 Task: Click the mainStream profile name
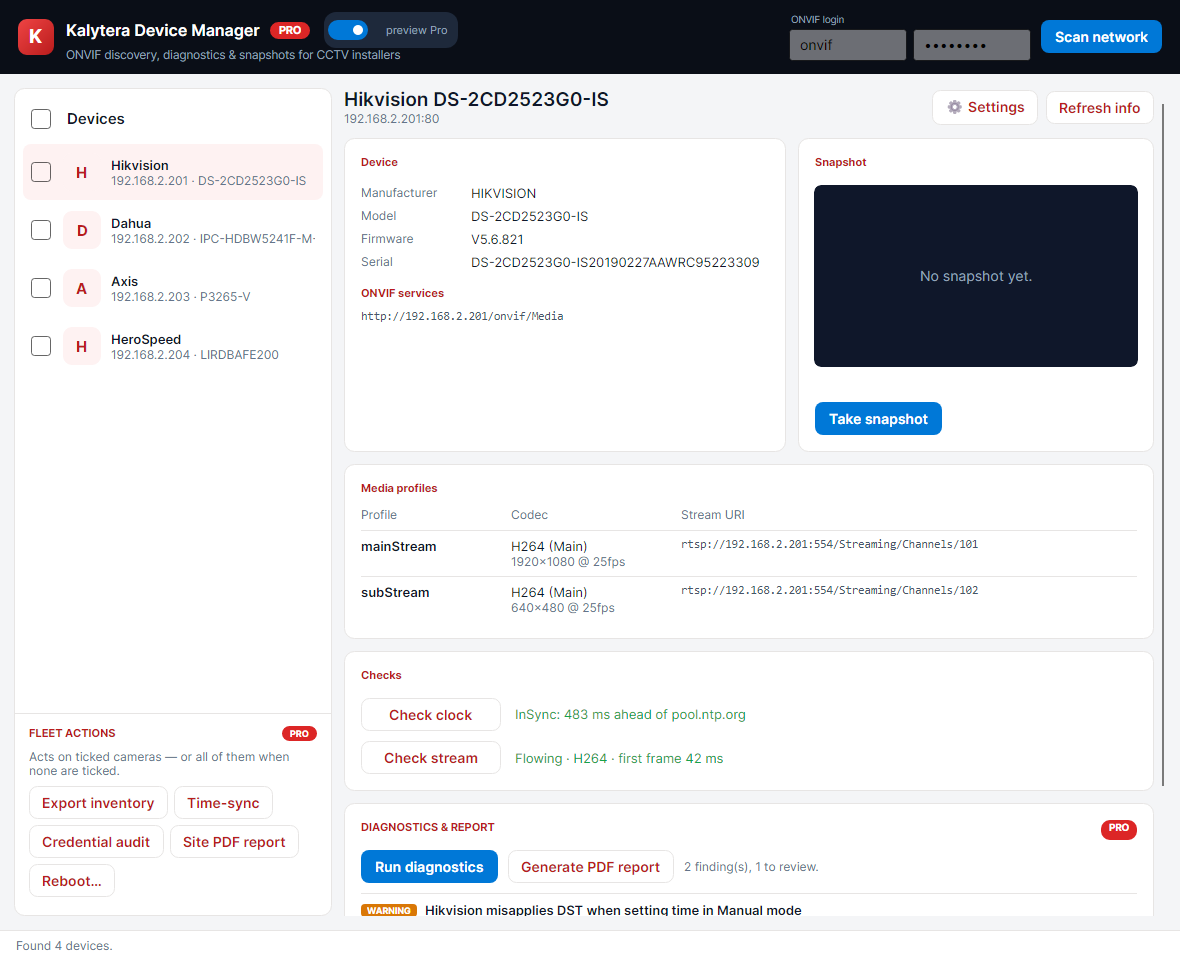click(399, 546)
